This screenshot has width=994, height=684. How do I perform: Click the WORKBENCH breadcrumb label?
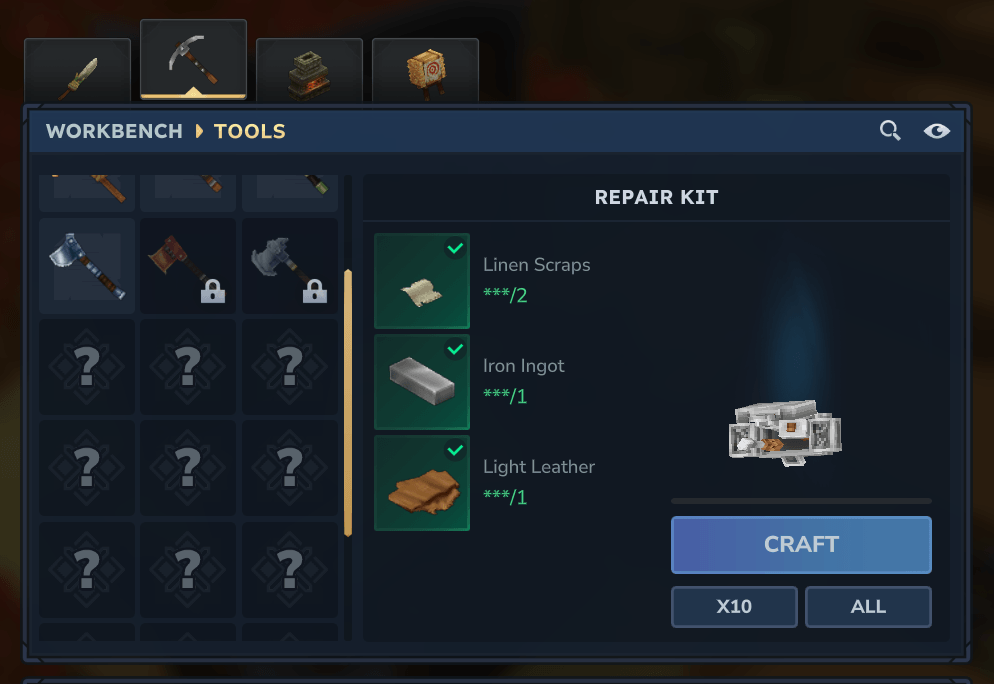point(114,131)
